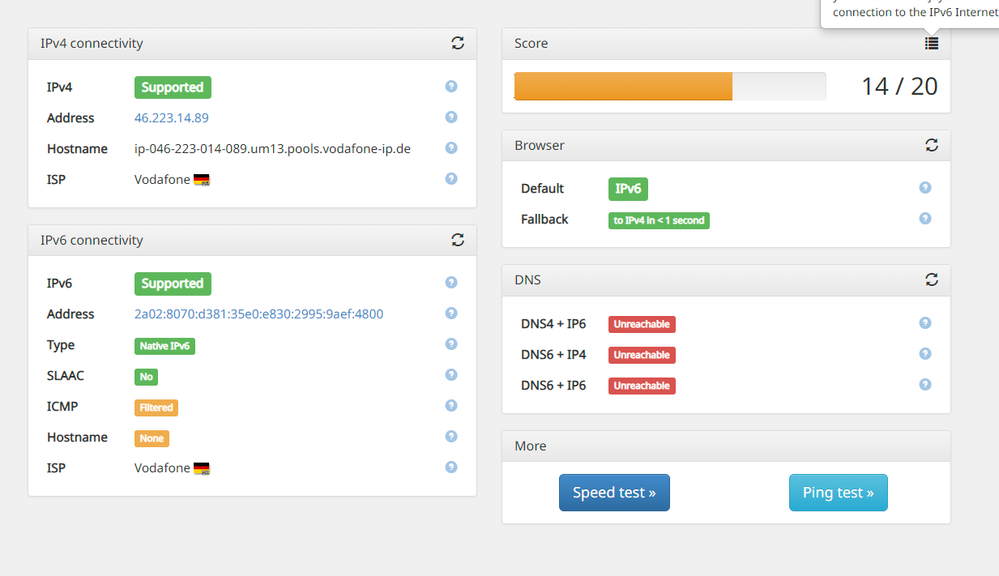Click the Native IPv6 type badge
The width and height of the screenshot is (999, 576).
pos(165,346)
